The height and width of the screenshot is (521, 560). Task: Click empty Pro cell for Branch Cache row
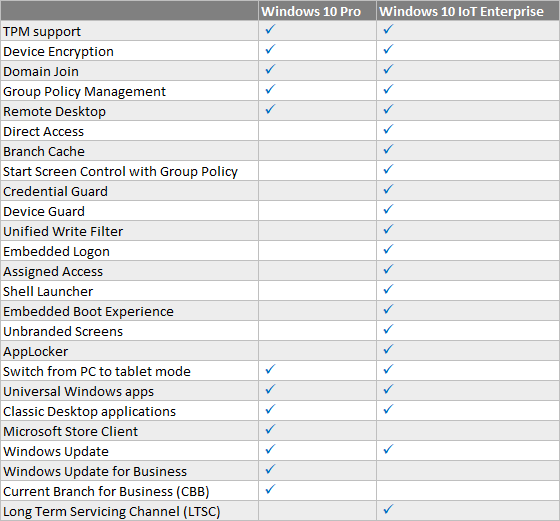pyautogui.click(x=317, y=151)
